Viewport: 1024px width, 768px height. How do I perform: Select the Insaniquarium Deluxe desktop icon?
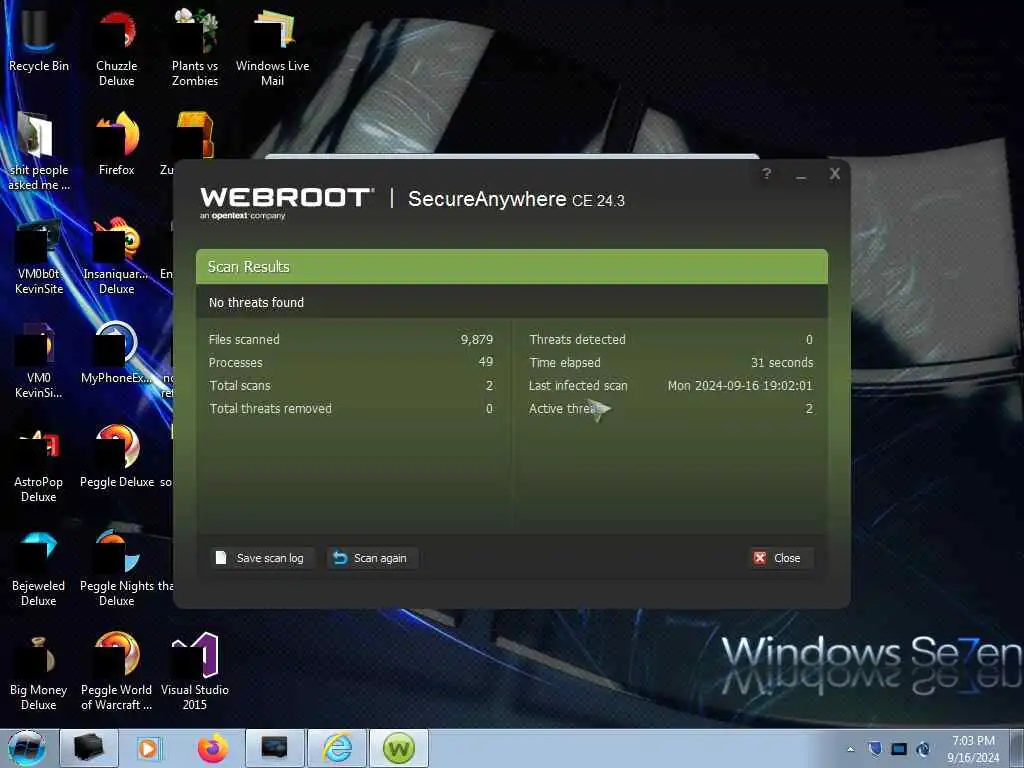pos(116,256)
